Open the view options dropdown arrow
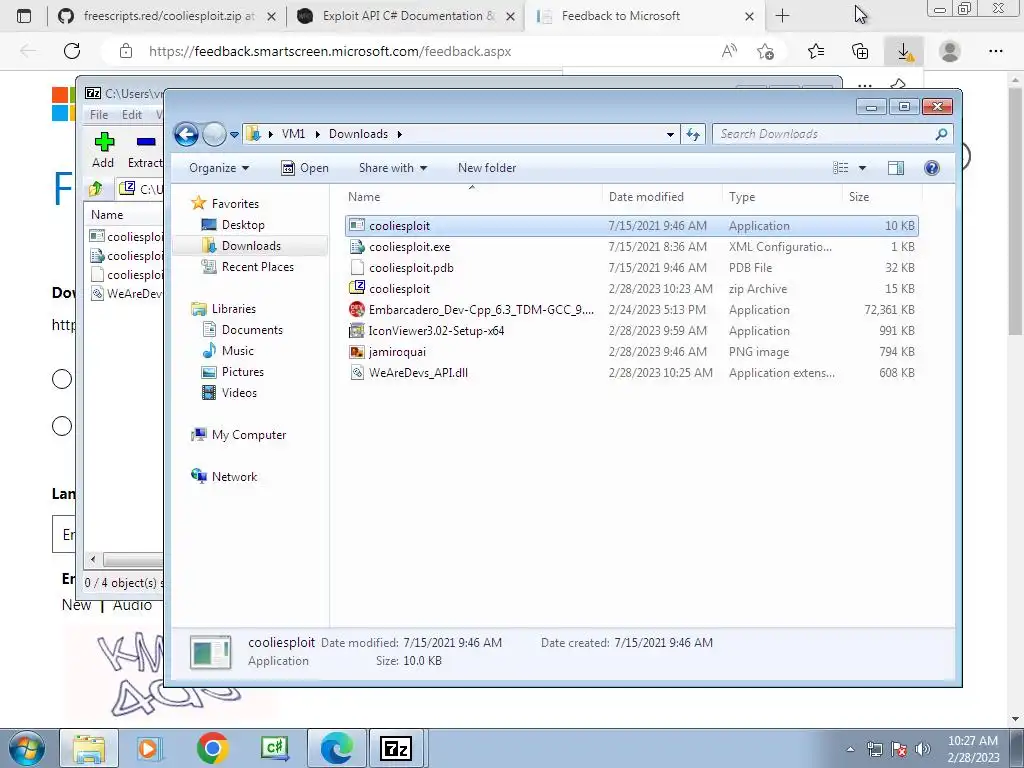This screenshot has height=768, width=1024. [862, 168]
